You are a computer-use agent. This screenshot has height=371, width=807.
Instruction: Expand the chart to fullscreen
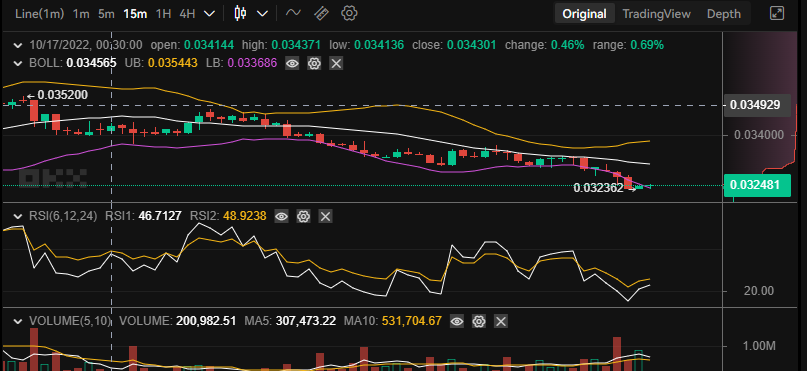(777, 13)
